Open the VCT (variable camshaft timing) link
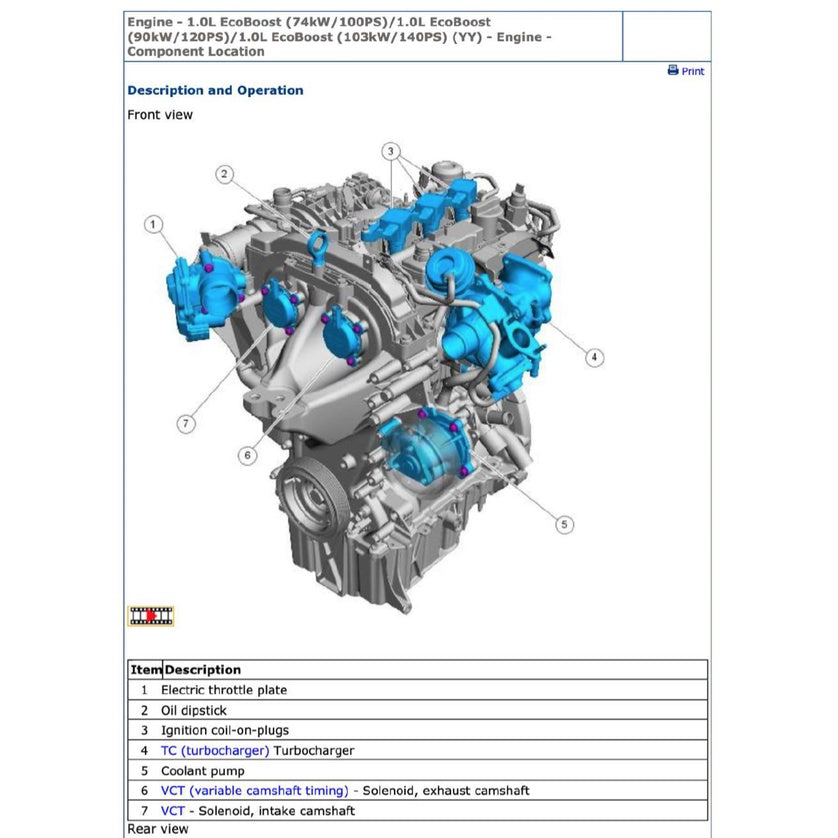This screenshot has width=838, height=838. tap(254, 790)
